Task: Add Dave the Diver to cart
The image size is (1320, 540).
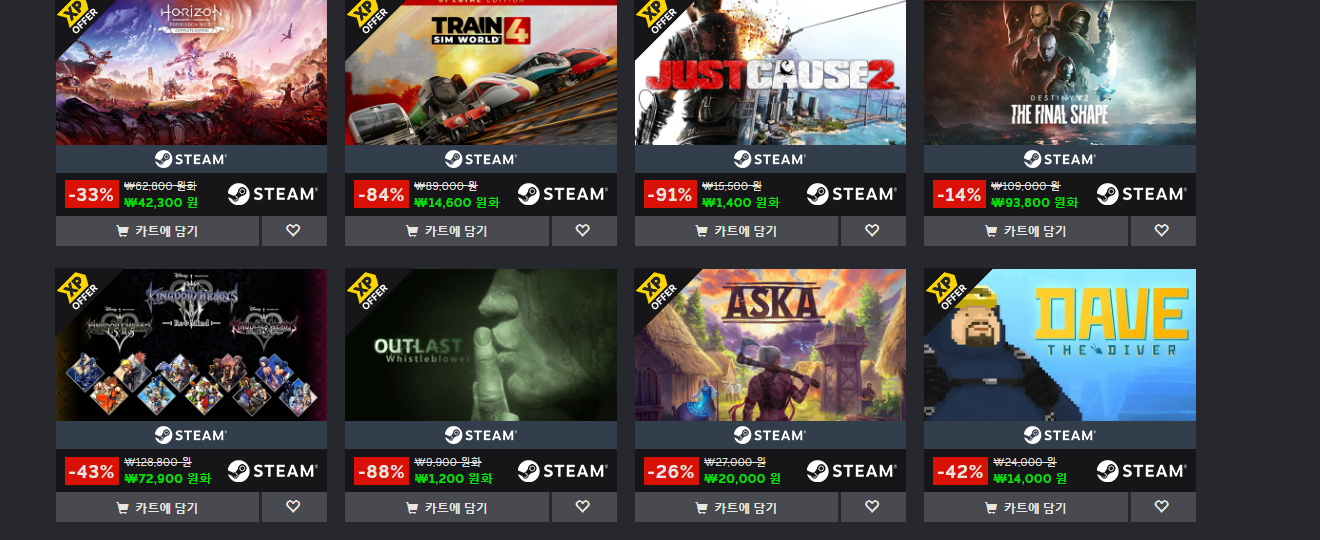Action: click(1026, 507)
